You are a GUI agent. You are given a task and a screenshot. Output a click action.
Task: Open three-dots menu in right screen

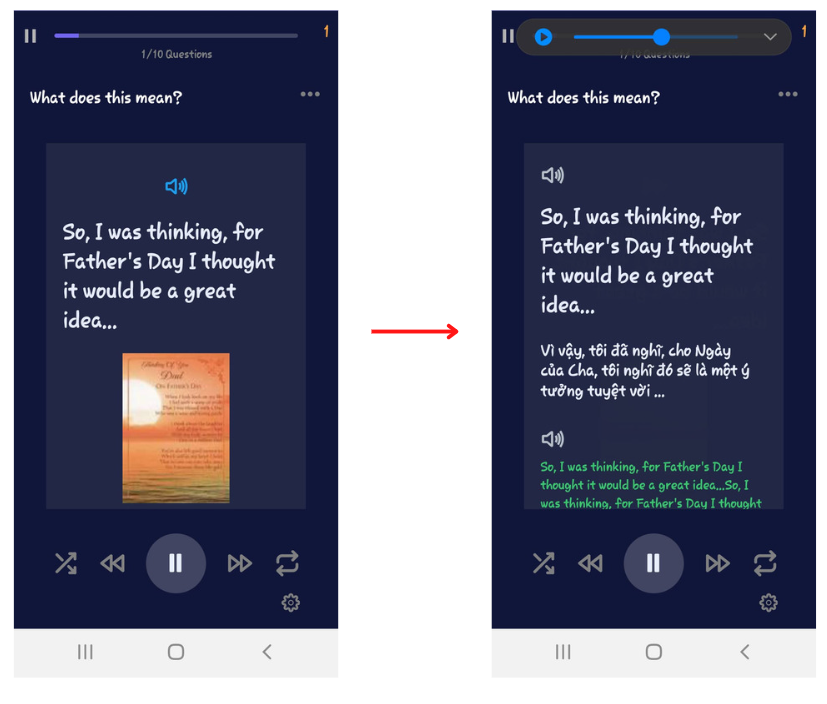[x=788, y=94]
